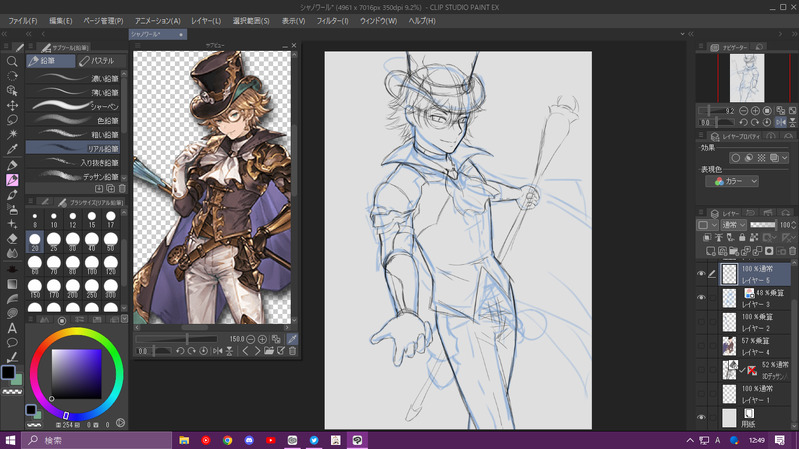The image size is (799, 449).
Task: Open the フィルター(I) menu
Action: point(332,21)
